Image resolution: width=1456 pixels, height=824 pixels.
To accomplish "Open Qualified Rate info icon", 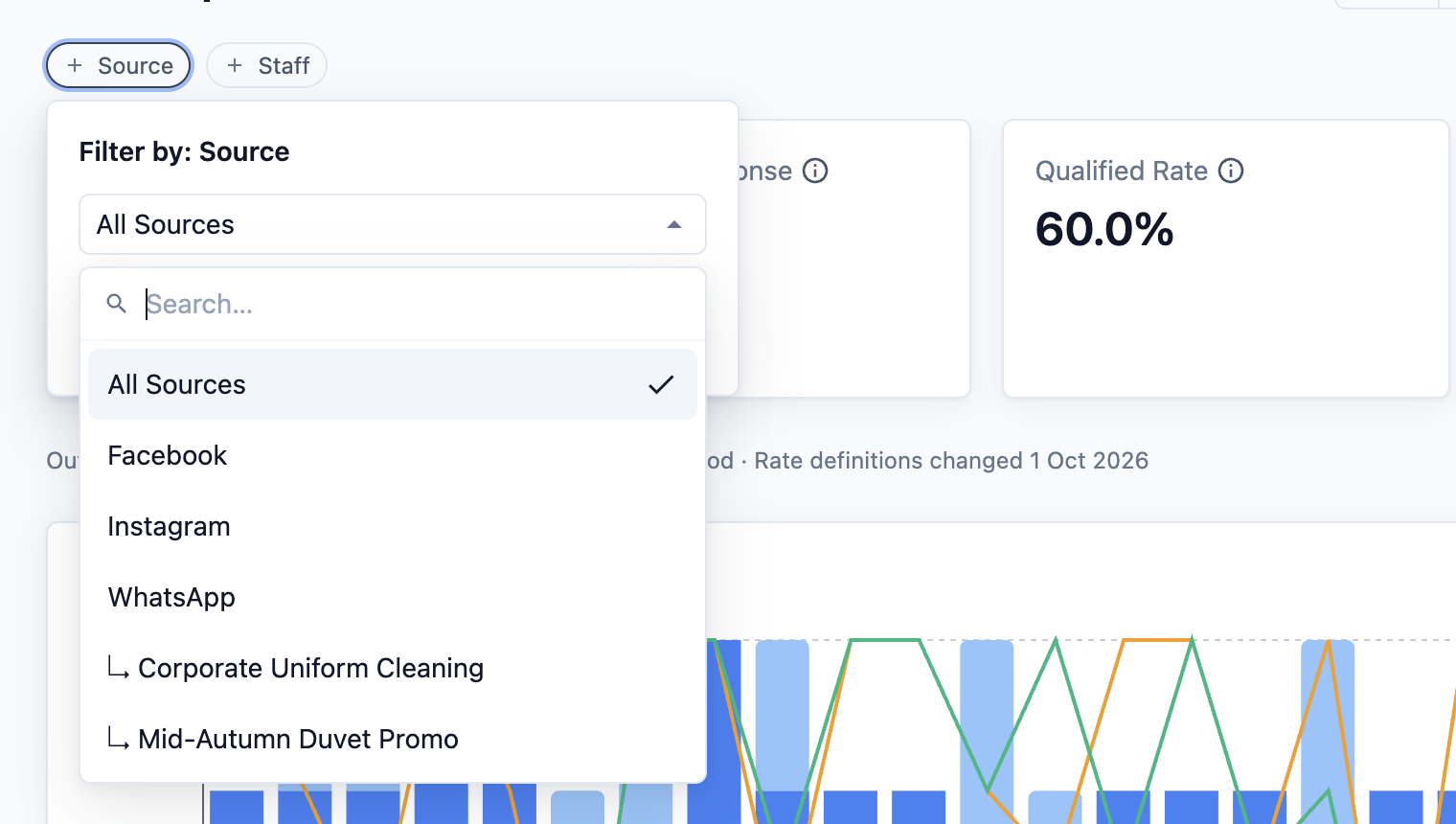I will (x=1231, y=171).
